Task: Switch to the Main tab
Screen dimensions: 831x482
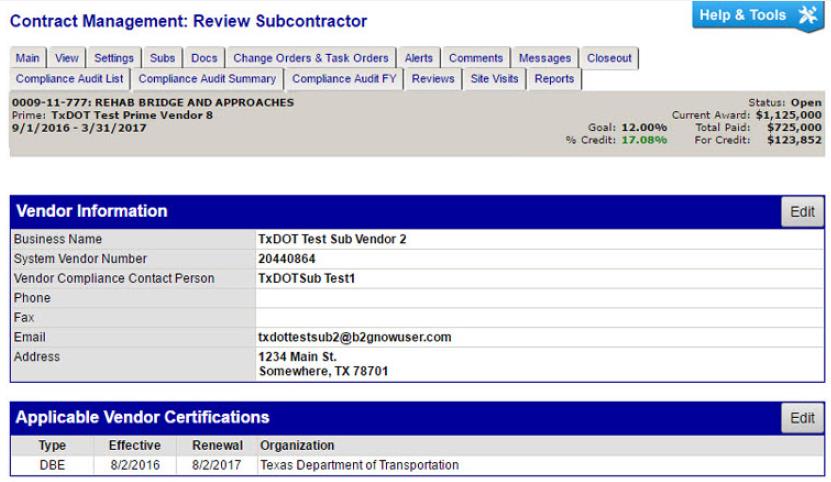Action: [26, 59]
